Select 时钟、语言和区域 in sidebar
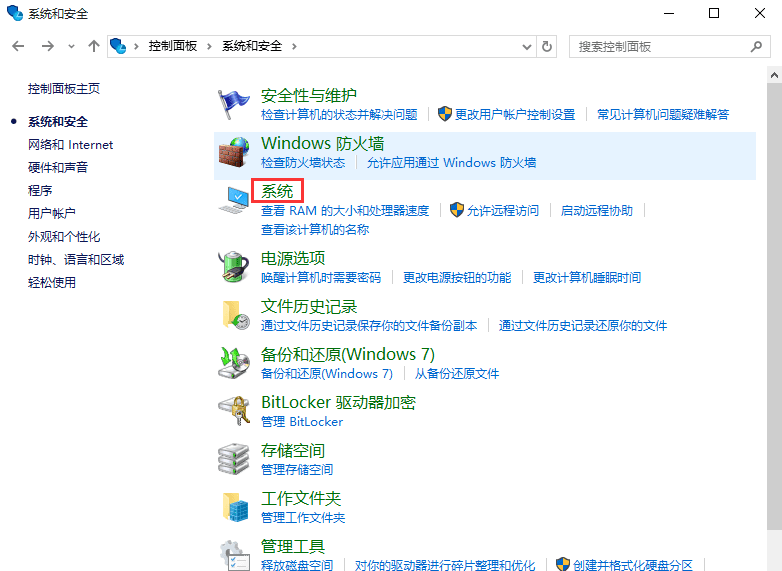This screenshot has height=571, width=782. (76, 259)
